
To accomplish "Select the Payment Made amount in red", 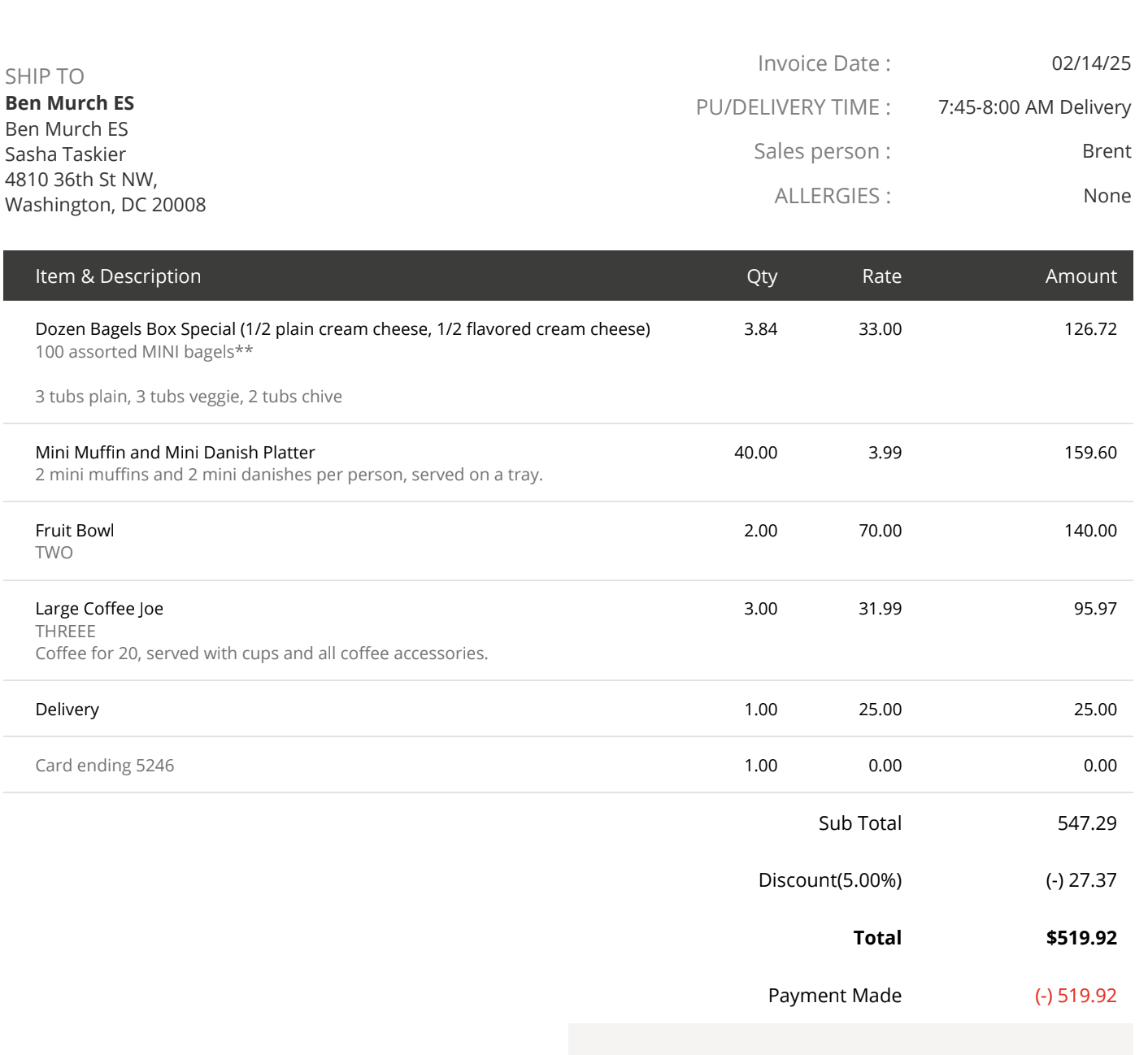I will 1077,995.
